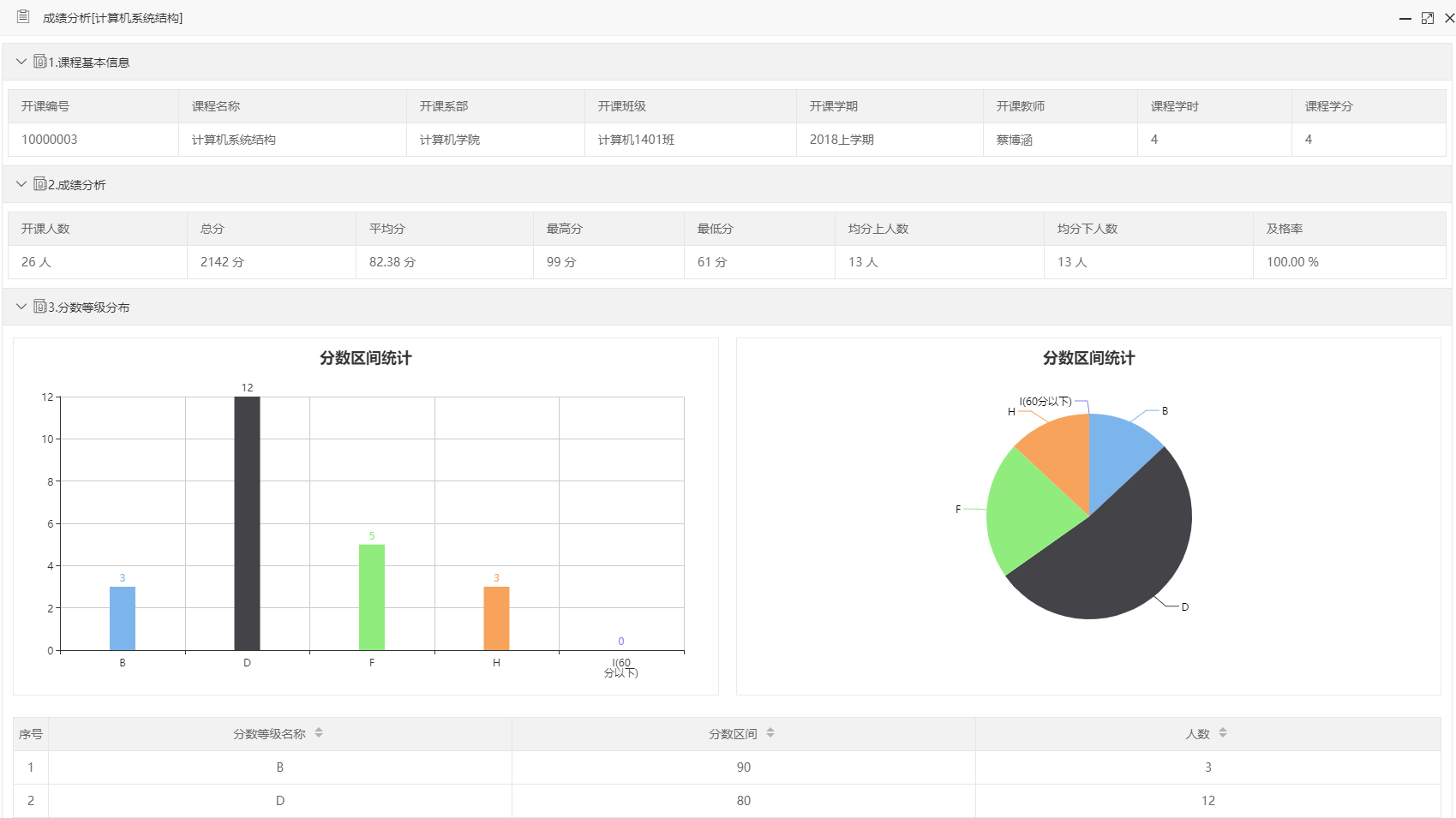Click the sort arrows on 分数区间 column
1456x818 pixels.
tap(770, 733)
